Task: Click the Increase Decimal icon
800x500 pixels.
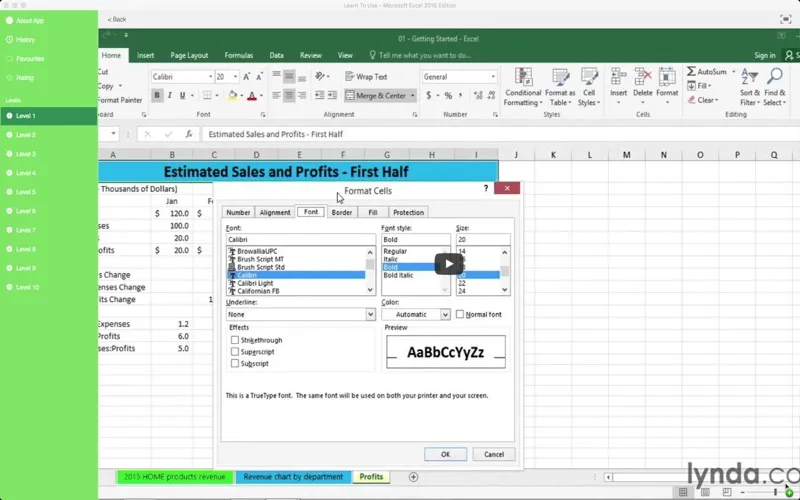Action: pos(478,95)
